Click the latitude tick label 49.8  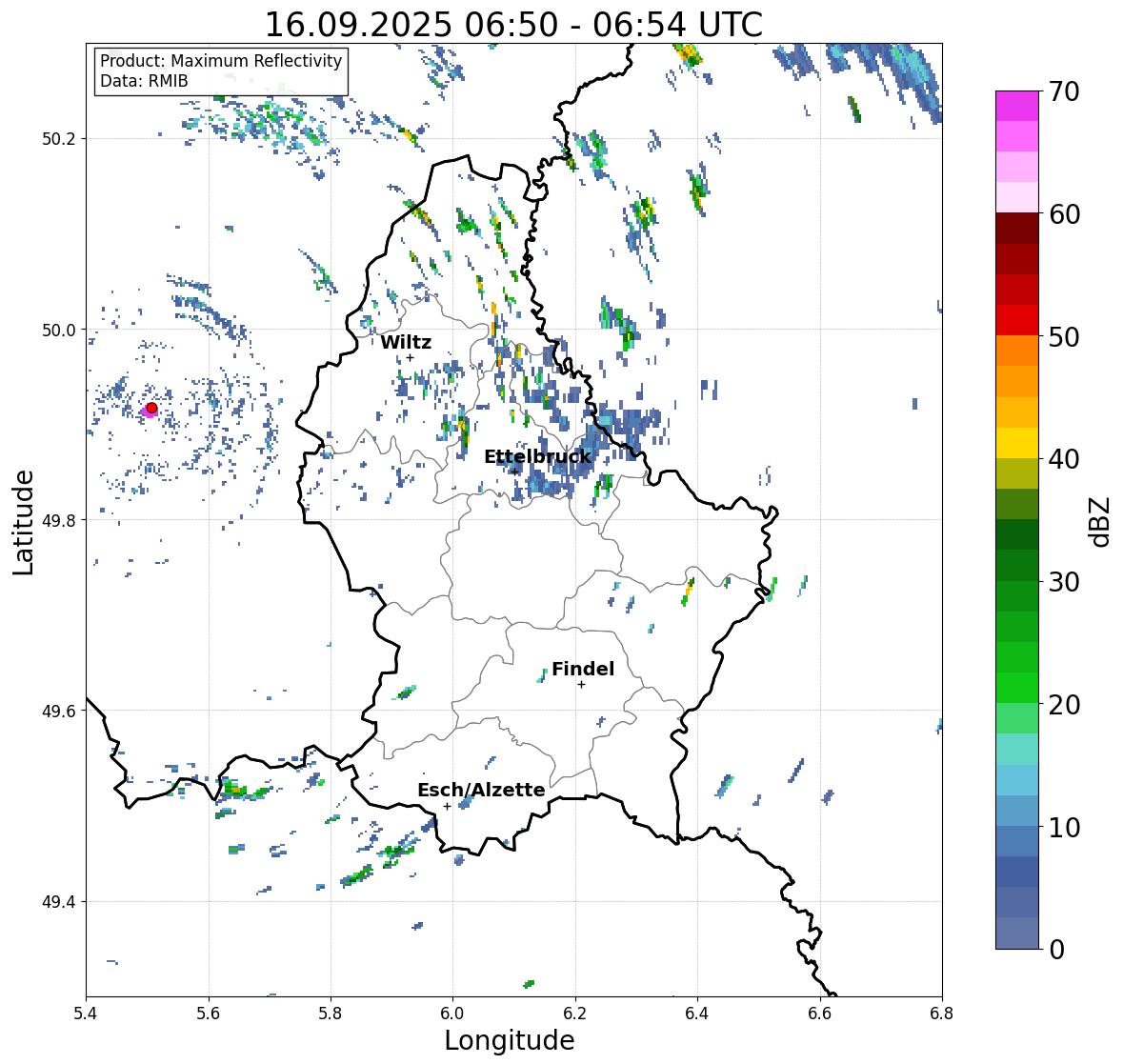[x=59, y=520]
